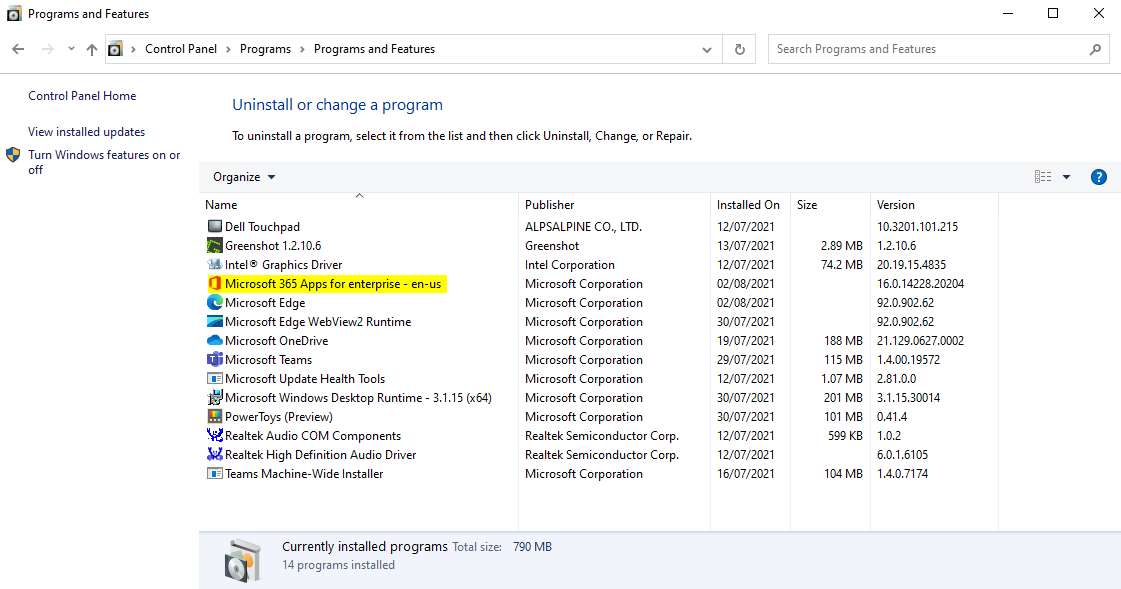Viewport: 1121px width, 589px height.
Task: Click the 74.2 MB size cell
Action: tap(841, 264)
